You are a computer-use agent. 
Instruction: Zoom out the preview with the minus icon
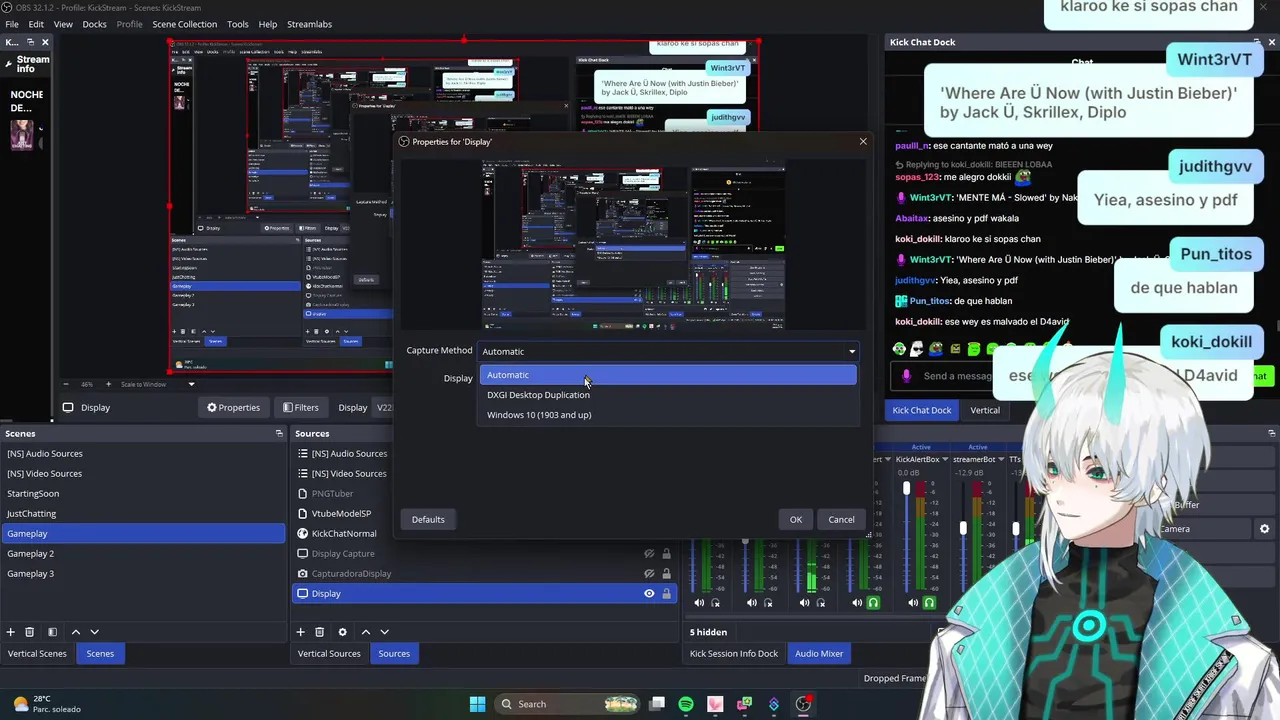(67, 384)
